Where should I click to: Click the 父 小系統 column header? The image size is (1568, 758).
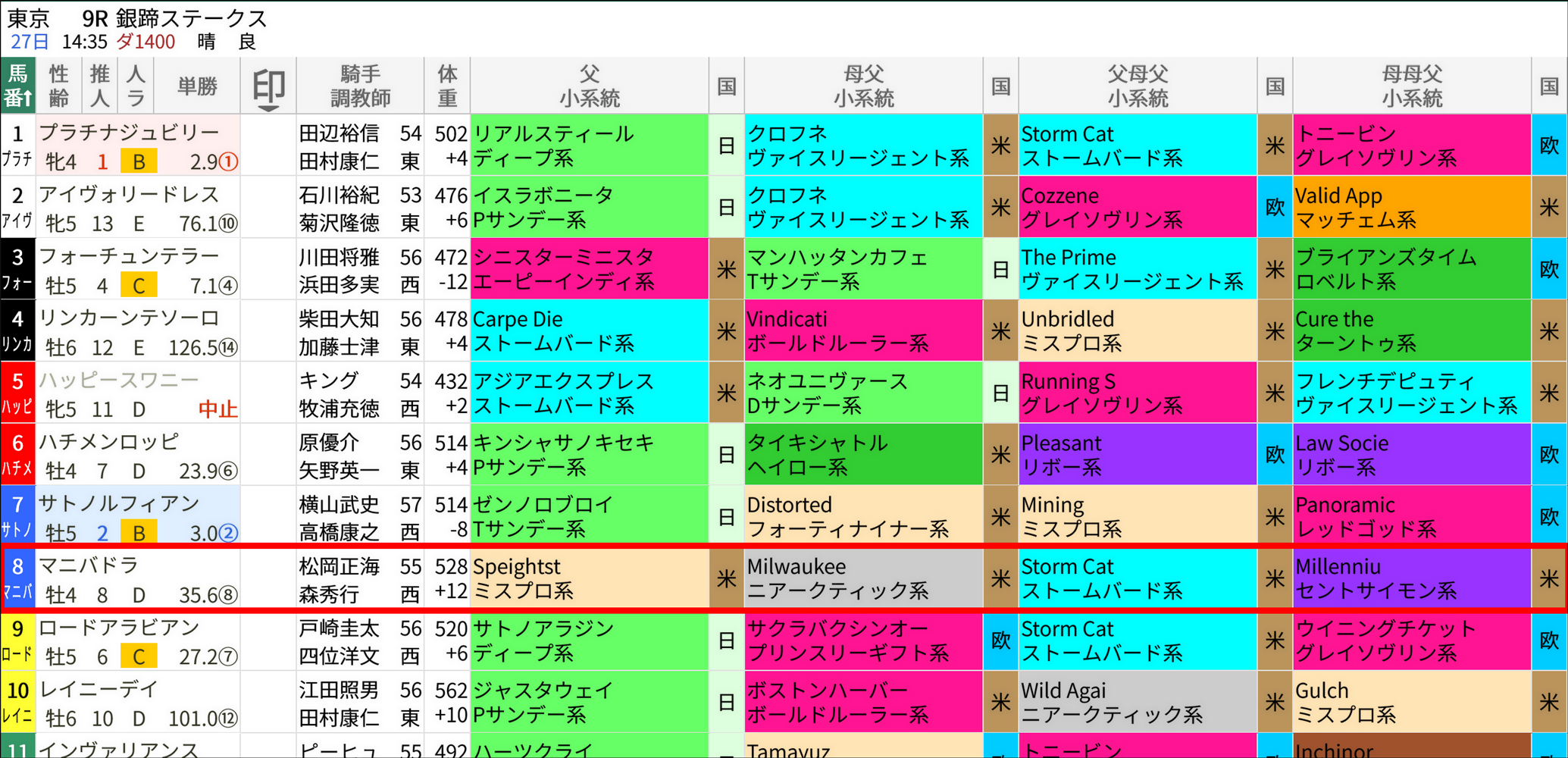(590, 86)
